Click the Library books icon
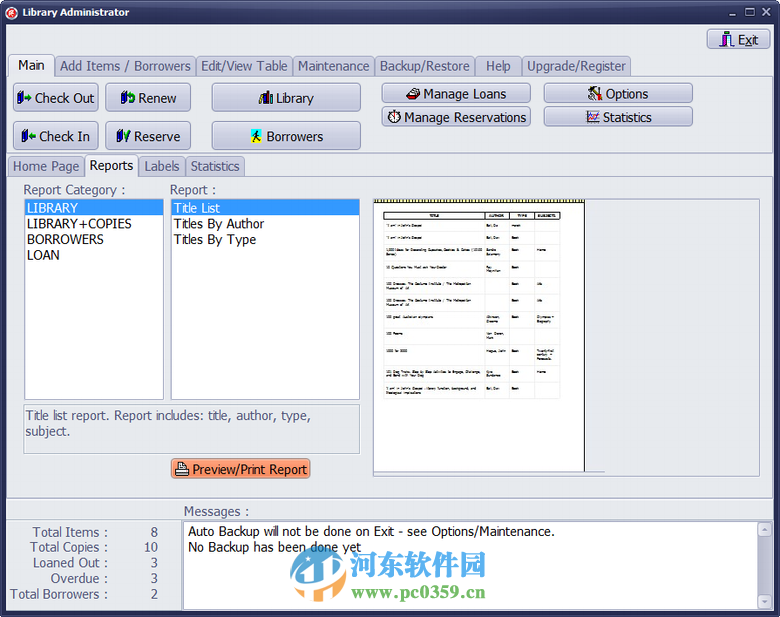The width and height of the screenshot is (780, 617). pos(266,98)
